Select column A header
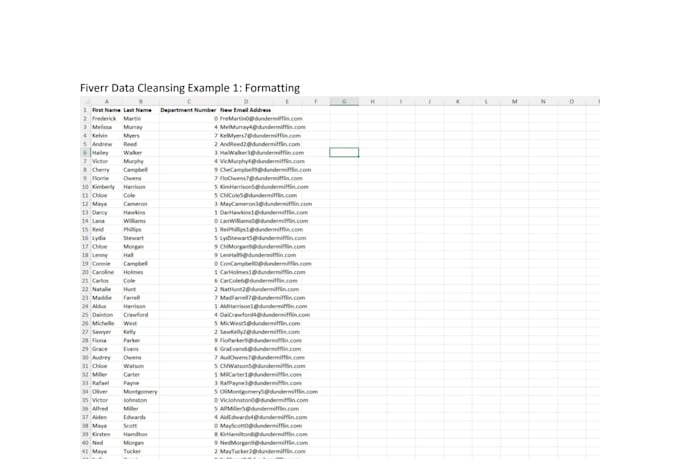 point(106,102)
